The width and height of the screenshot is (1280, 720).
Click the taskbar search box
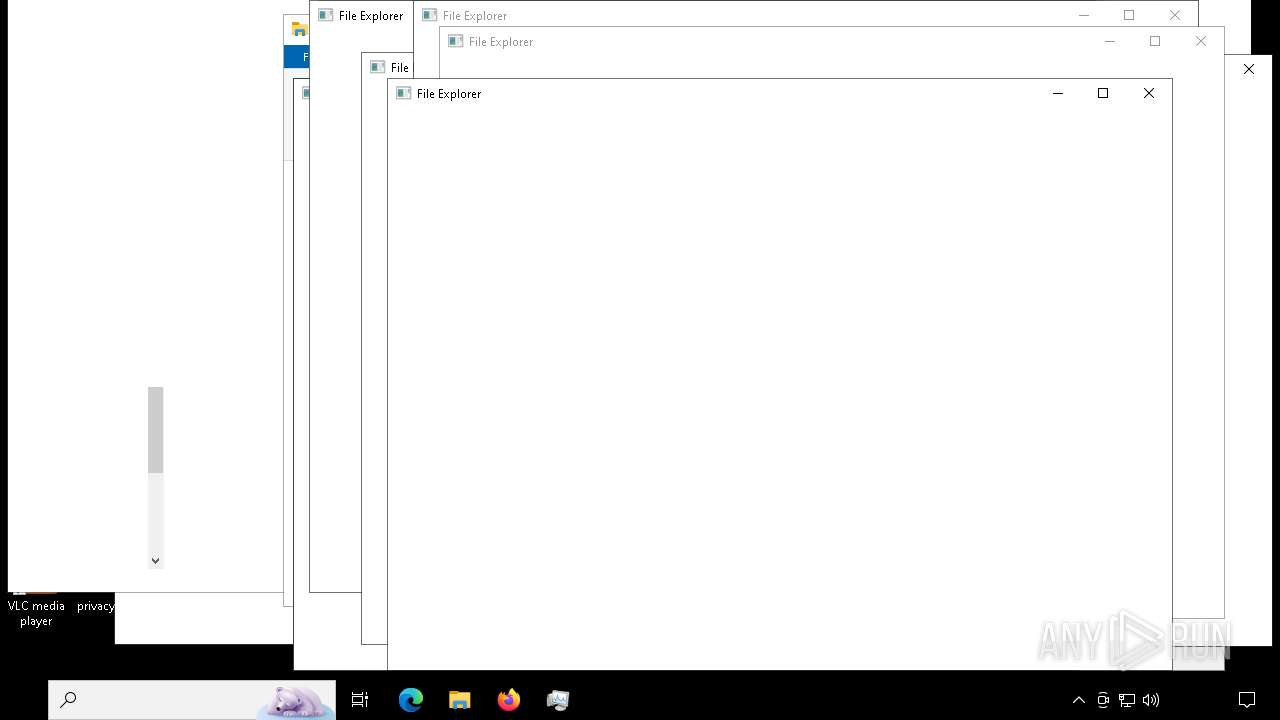[192, 700]
